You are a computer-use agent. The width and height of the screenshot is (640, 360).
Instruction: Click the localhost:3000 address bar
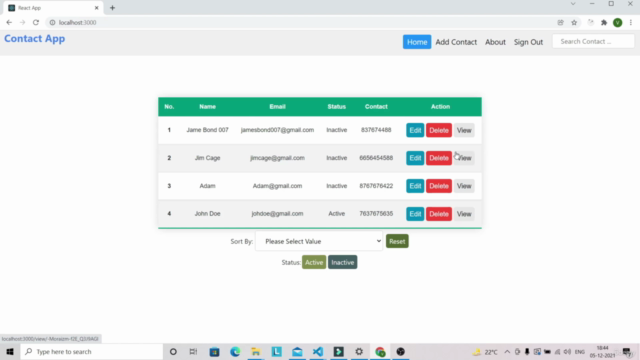coord(302,22)
